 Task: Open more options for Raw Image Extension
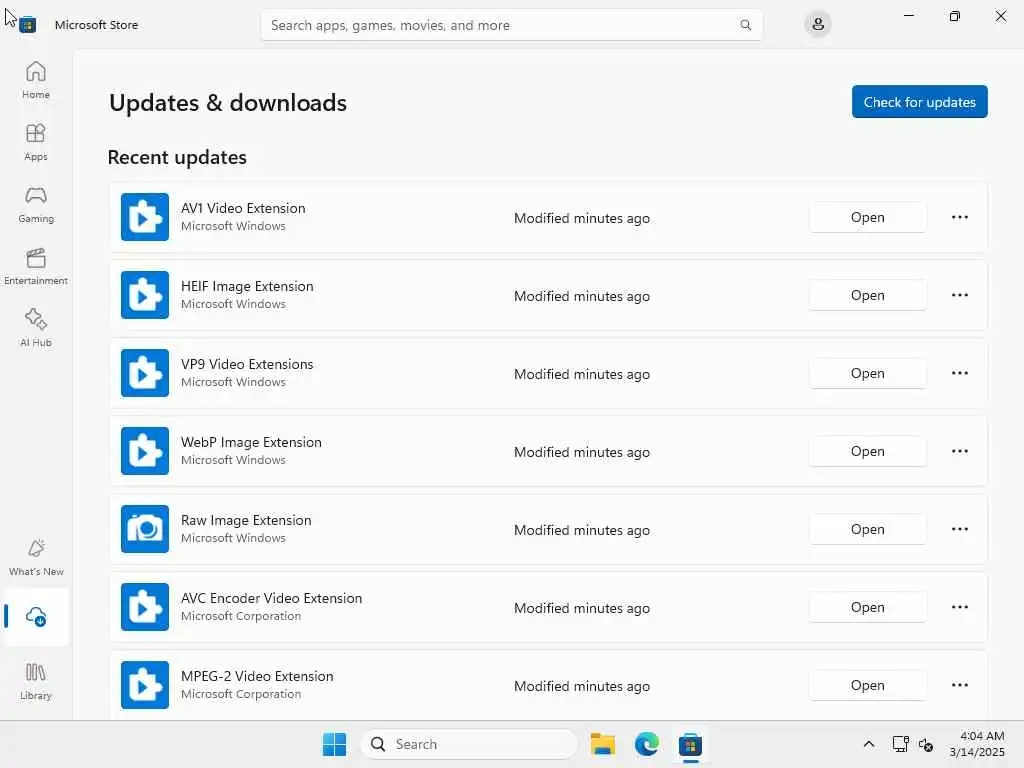point(959,530)
